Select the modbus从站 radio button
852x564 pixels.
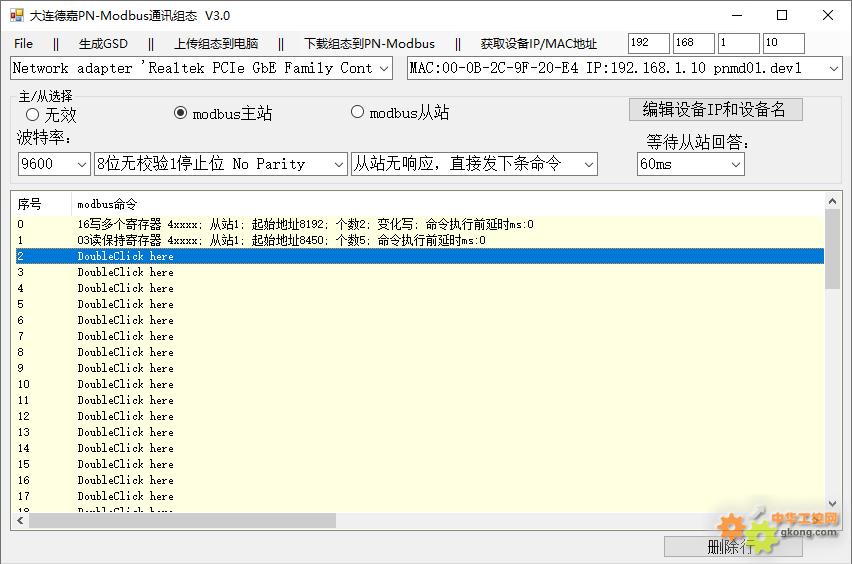coord(357,113)
